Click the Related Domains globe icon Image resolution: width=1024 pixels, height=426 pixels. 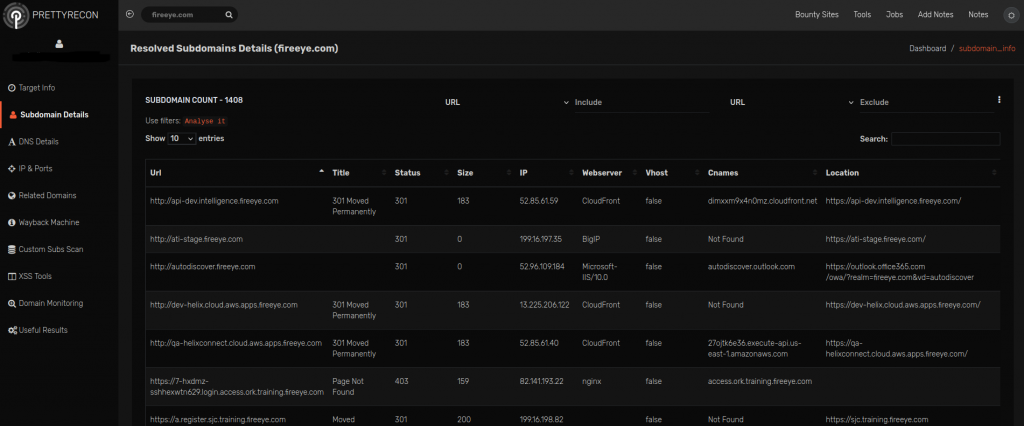click(x=11, y=195)
